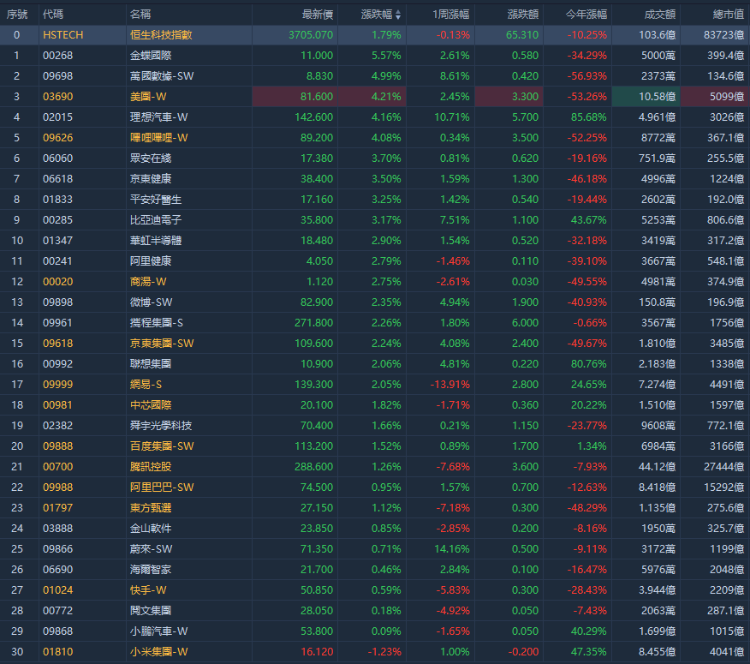Select stock code 00772

click(x=58, y=611)
